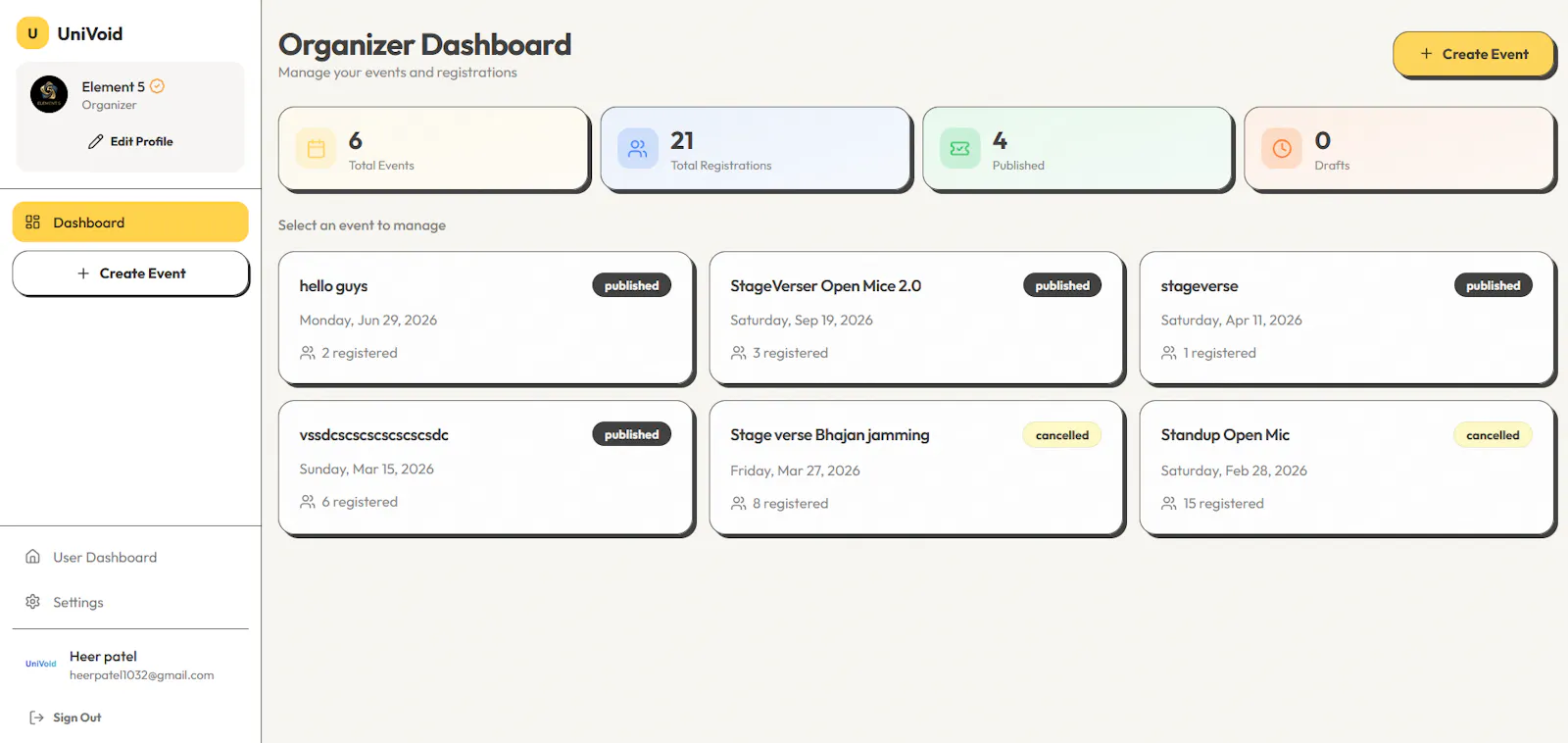Click Sign Out

[x=66, y=718]
